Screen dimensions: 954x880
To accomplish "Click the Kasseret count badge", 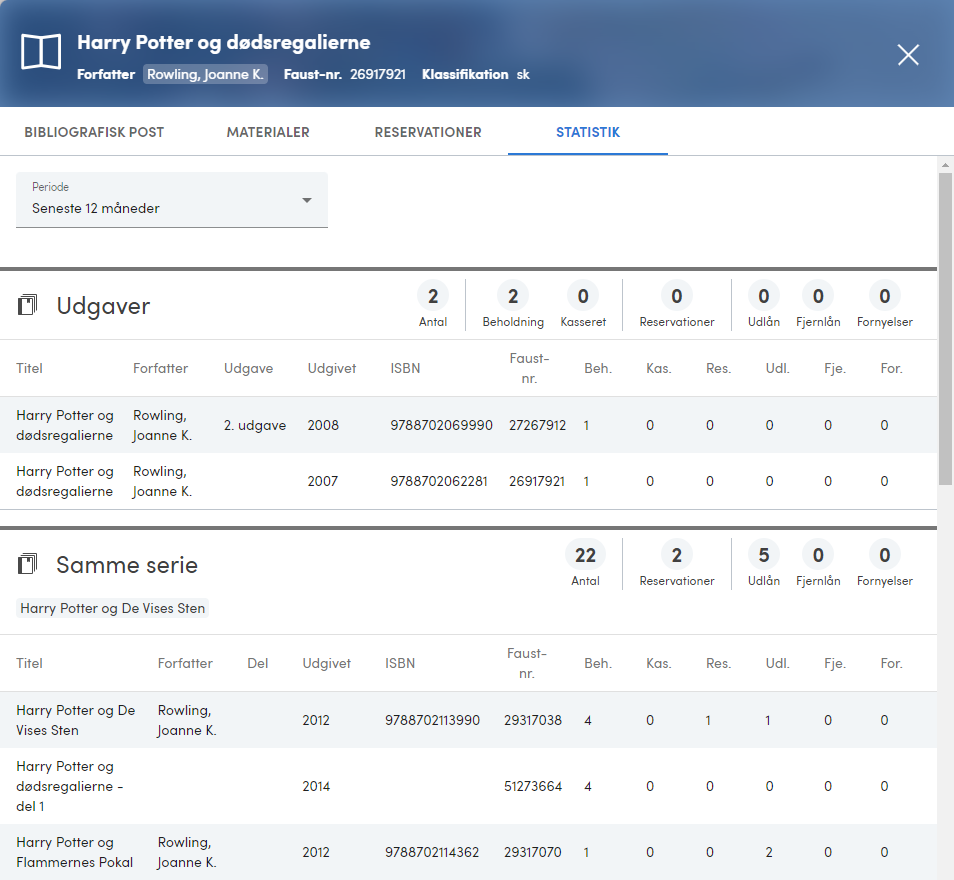I will (x=583, y=296).
